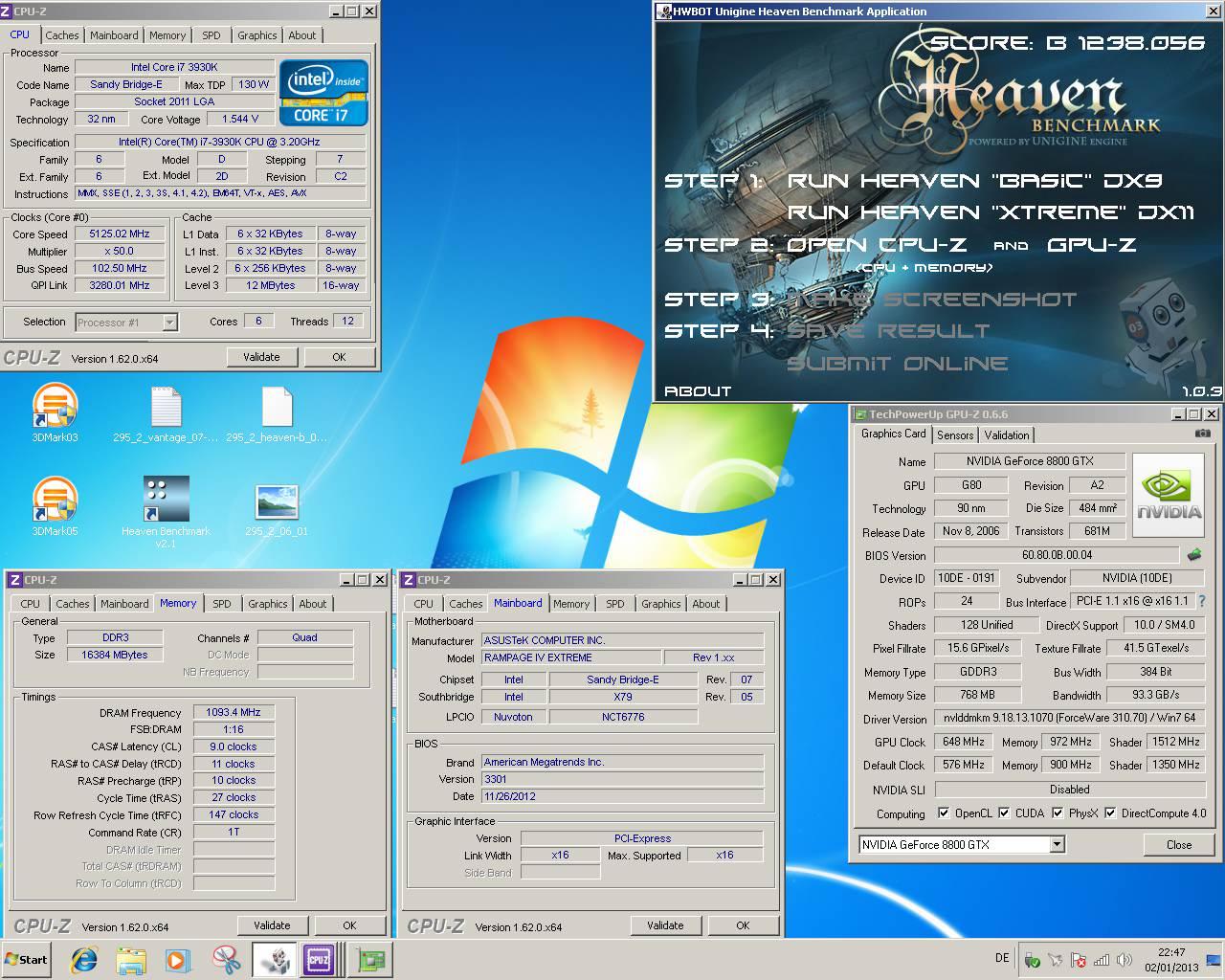Open the 295_2_heaven-b file icon
The width and height of the screenshot is (1225, 980).
pos(277,414)
